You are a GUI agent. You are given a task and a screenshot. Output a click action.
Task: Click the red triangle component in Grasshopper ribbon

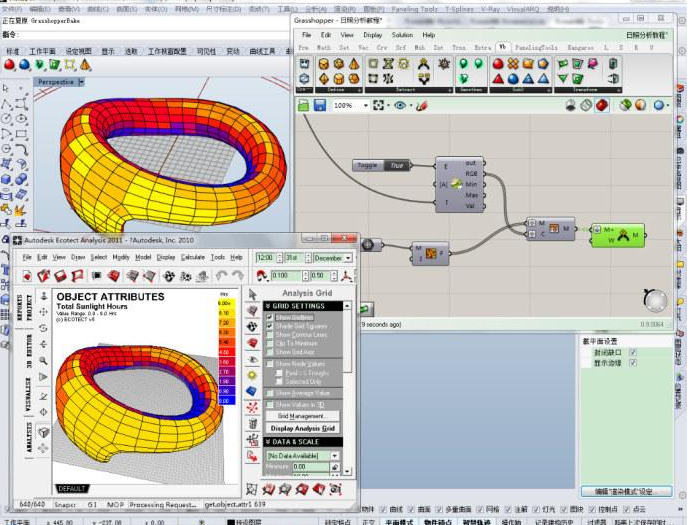pyautogui.click(x=498, y=79)
